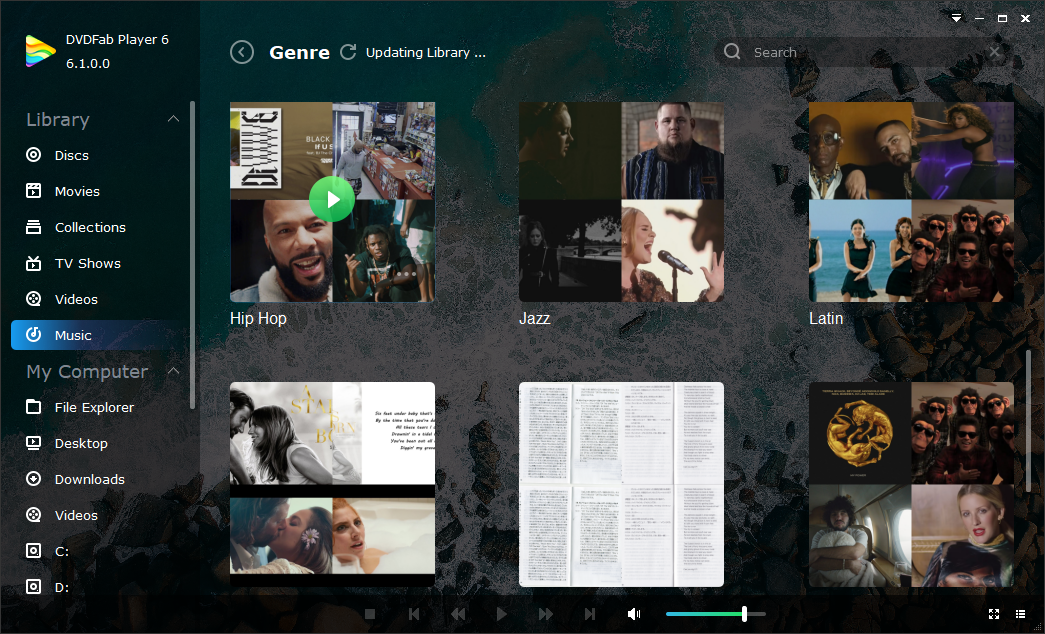Click the search magnifier icon
The height and width of the screenshot is (634, 1045).
[x=732, y=52]
